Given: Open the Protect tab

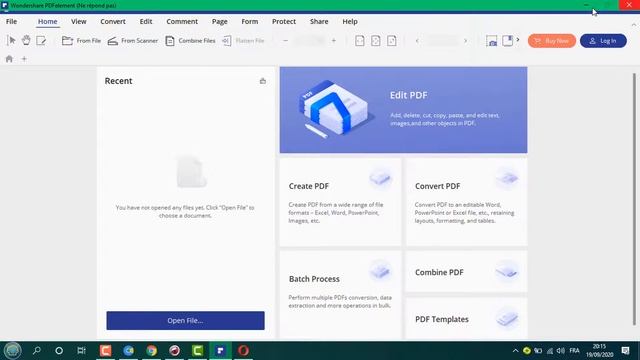Looking at the screenshot, I should coord(284,21).
